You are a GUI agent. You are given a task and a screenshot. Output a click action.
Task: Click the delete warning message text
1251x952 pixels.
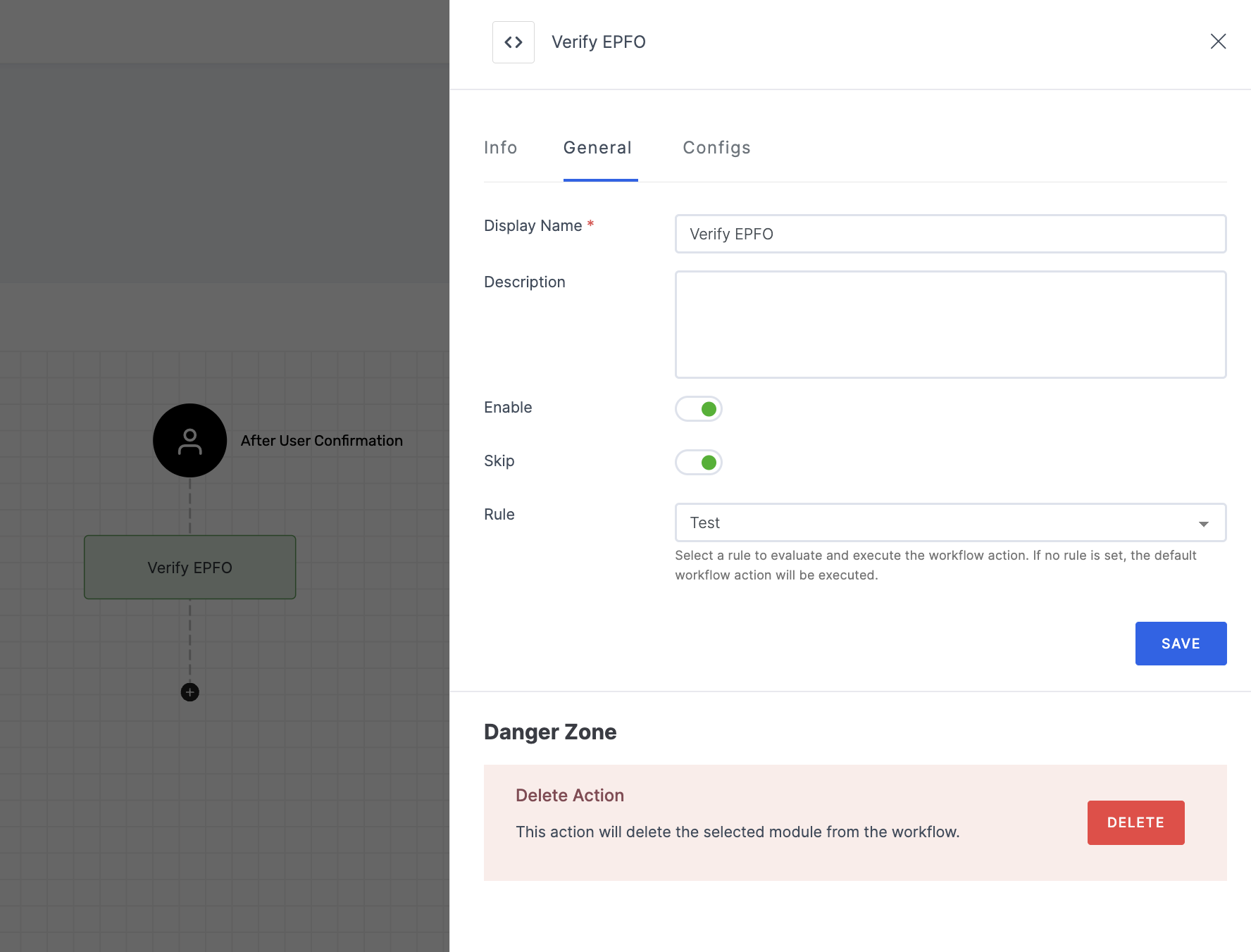pos(737,832)
